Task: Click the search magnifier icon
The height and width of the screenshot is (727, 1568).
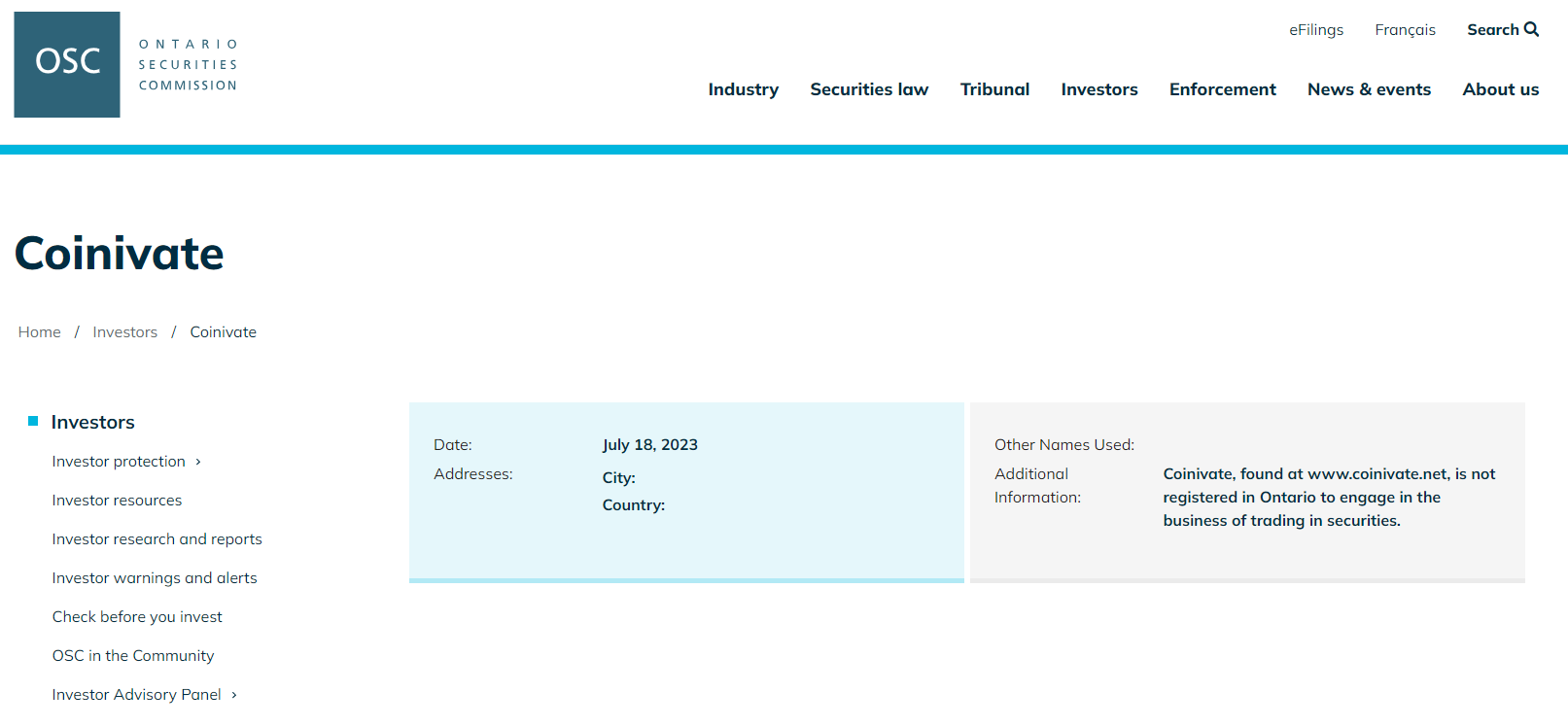Action: [1532, 29]
